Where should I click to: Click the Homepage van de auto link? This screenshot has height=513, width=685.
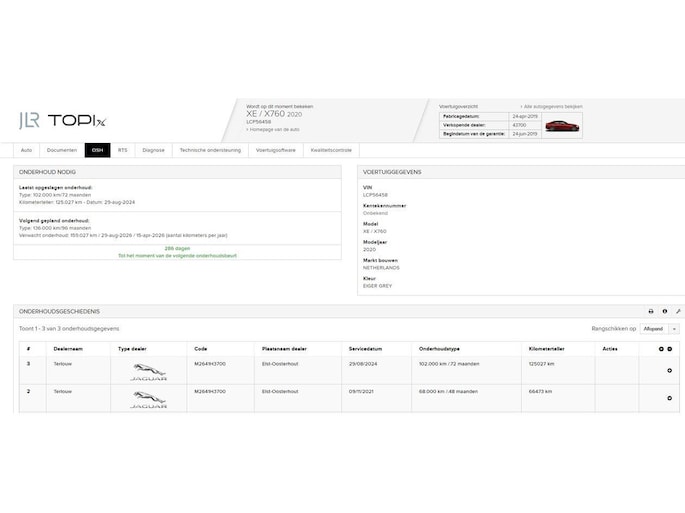click(274, 129)
